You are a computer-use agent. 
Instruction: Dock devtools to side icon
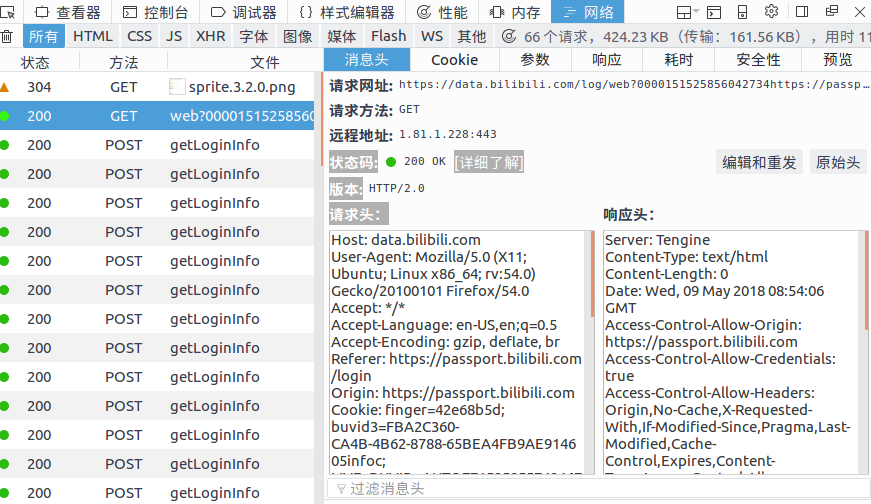802,12
